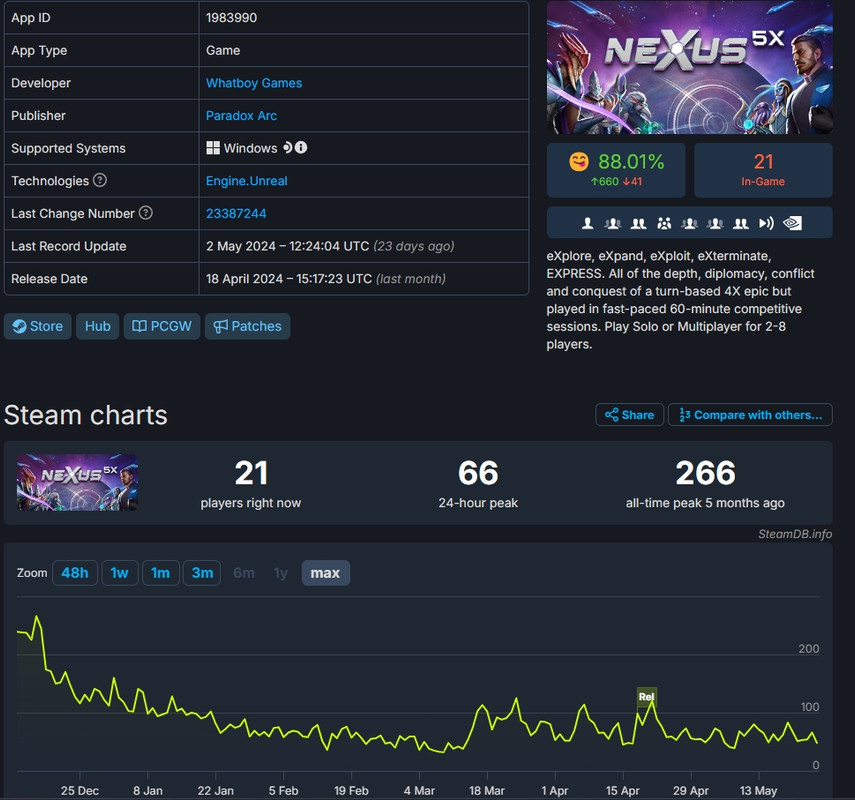
Task: Set chart zoom to 1w
Action: 119,573
